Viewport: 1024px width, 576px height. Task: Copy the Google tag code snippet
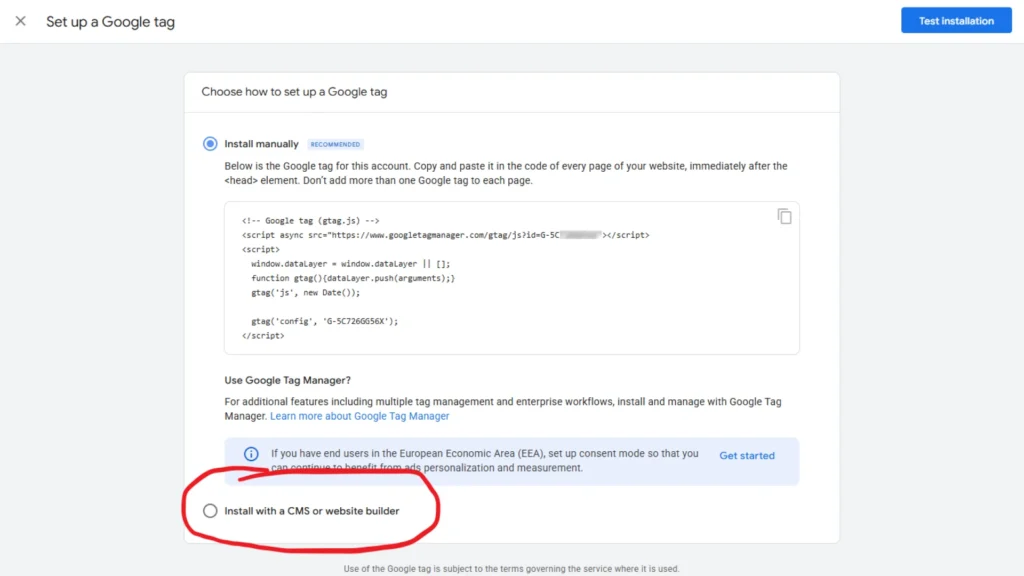click(x=785, y=216)
